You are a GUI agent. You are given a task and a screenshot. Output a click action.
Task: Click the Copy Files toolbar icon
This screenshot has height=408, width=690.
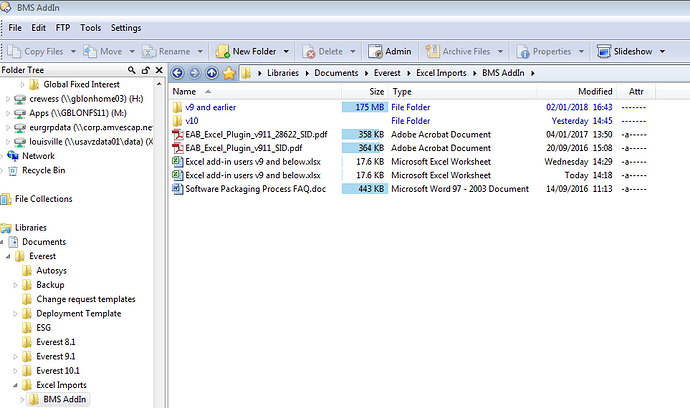(x=14, y=51)
